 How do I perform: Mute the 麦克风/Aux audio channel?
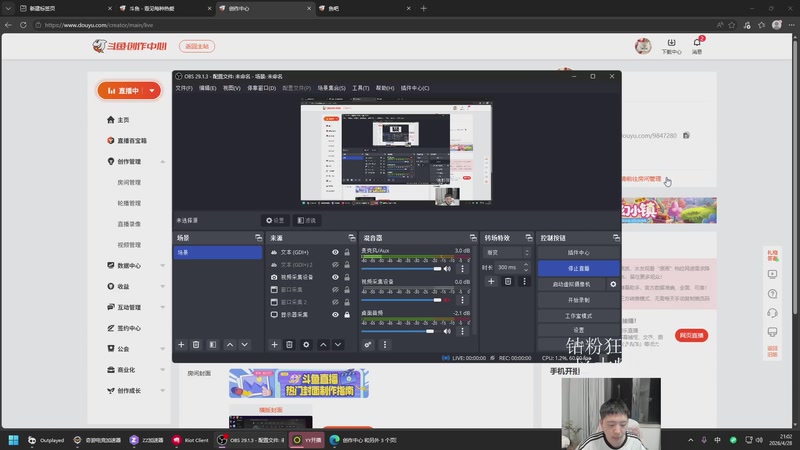(447, 269)
